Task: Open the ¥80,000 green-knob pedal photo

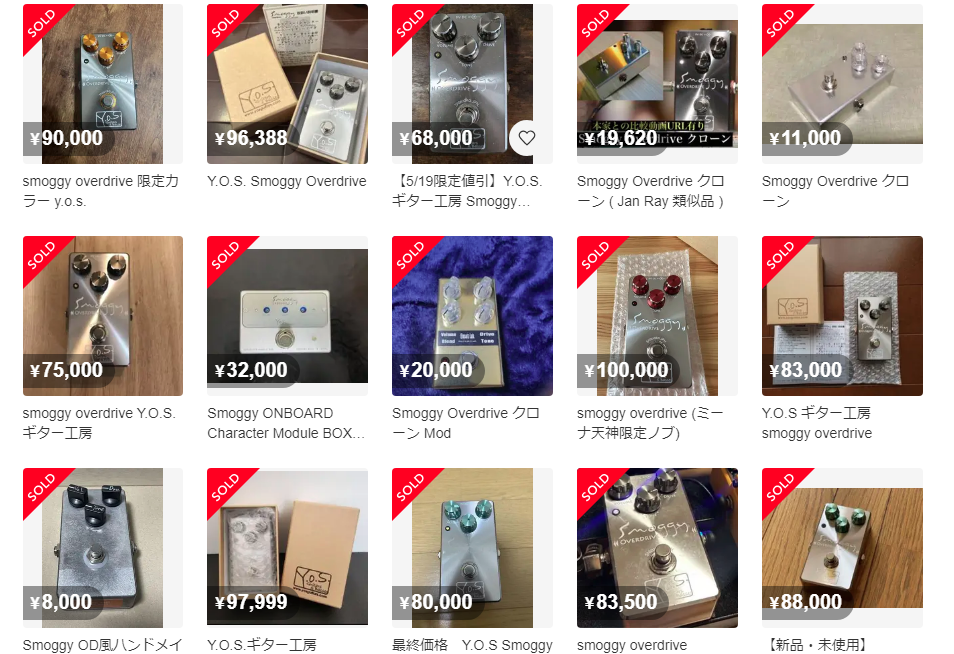Action: point(472,548)
